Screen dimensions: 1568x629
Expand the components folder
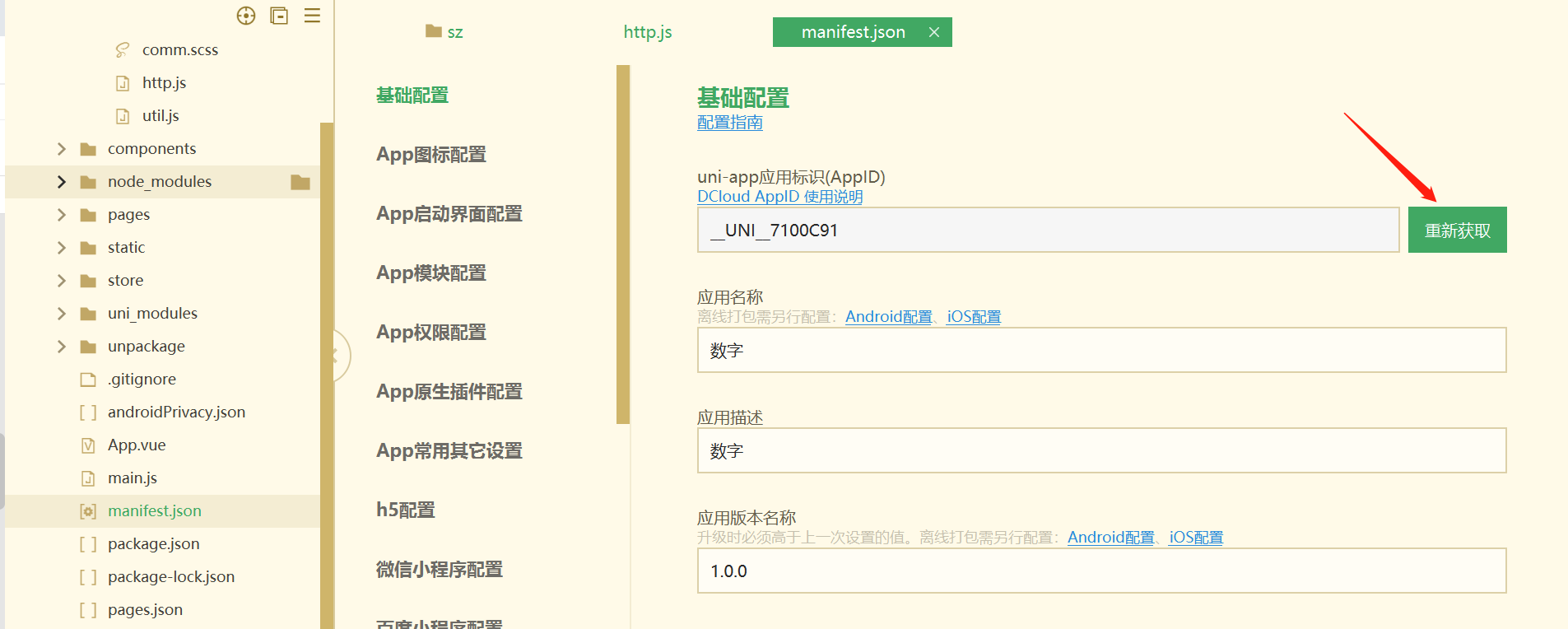coord(62,149)
